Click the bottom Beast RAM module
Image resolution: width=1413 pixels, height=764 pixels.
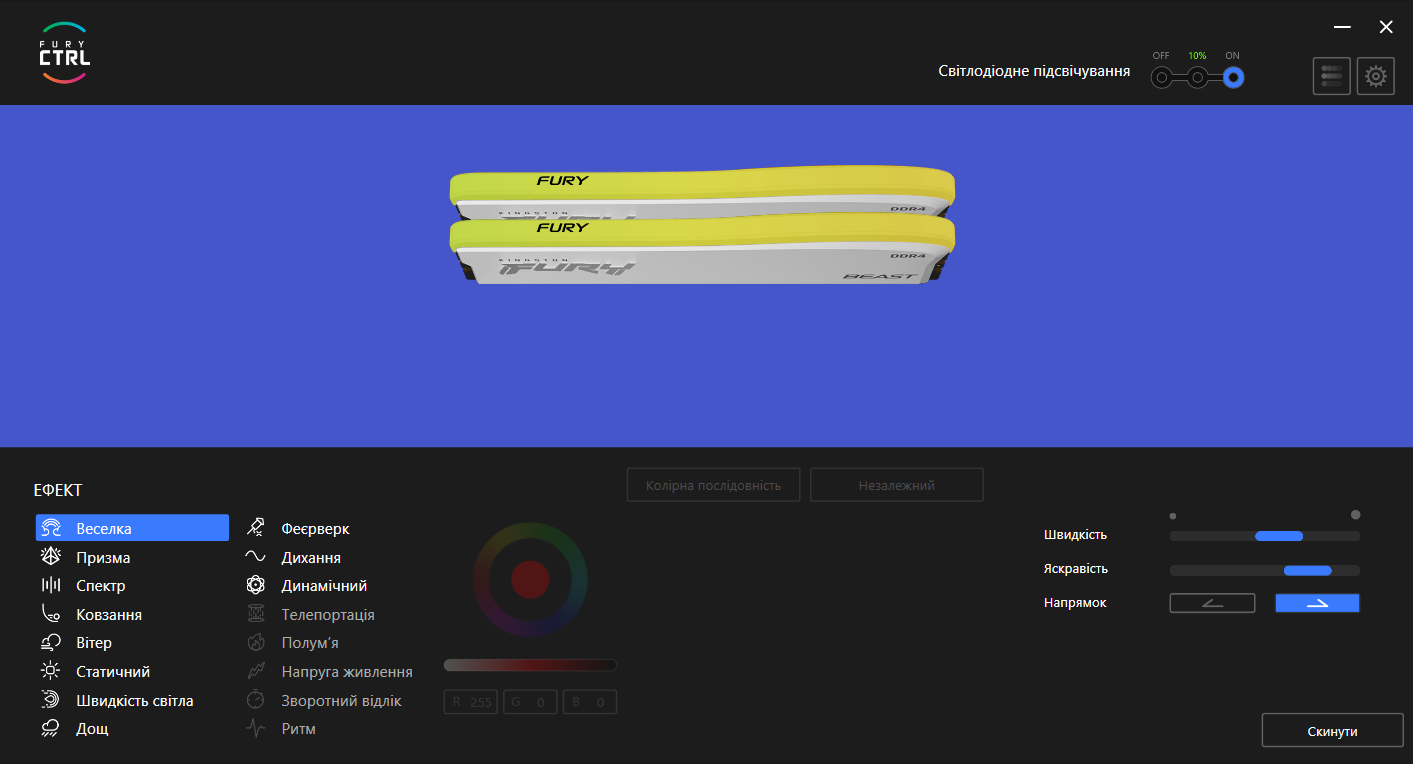[702, 250]
